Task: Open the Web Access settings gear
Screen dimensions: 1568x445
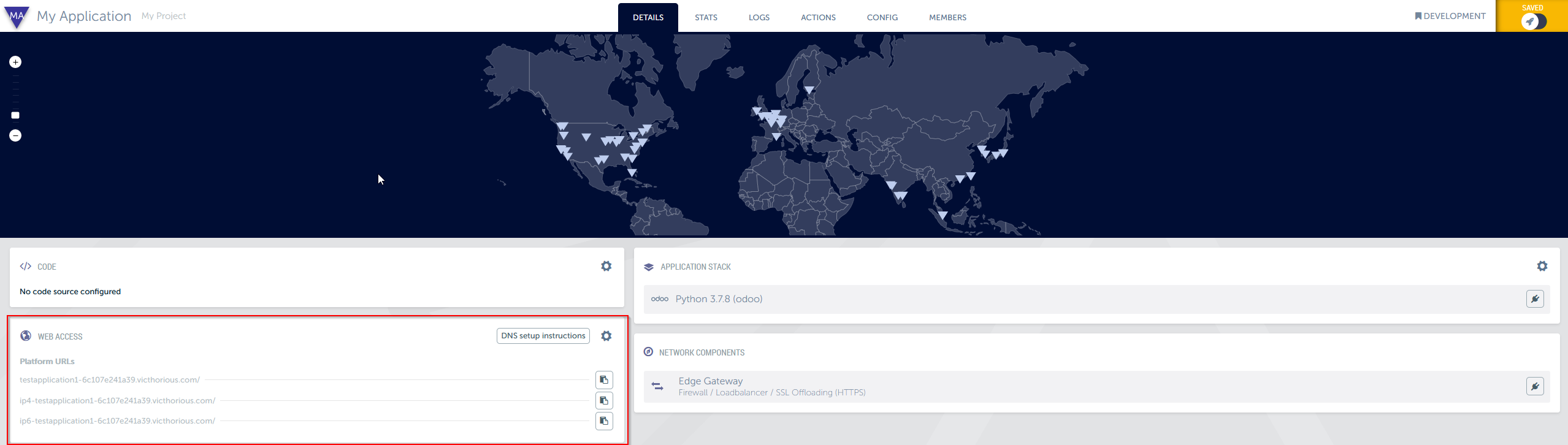Action: (606, 336)
